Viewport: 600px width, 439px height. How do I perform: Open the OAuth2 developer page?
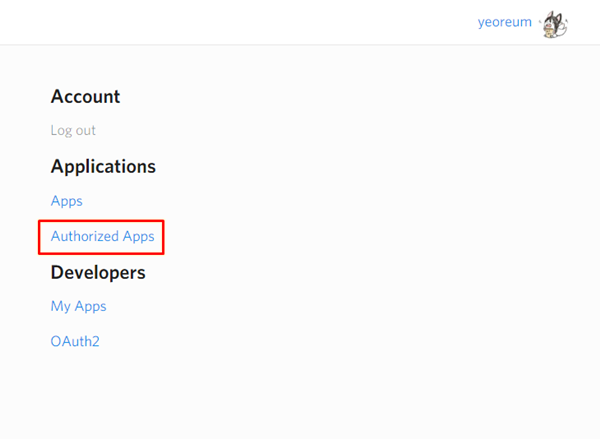point(75,342)
